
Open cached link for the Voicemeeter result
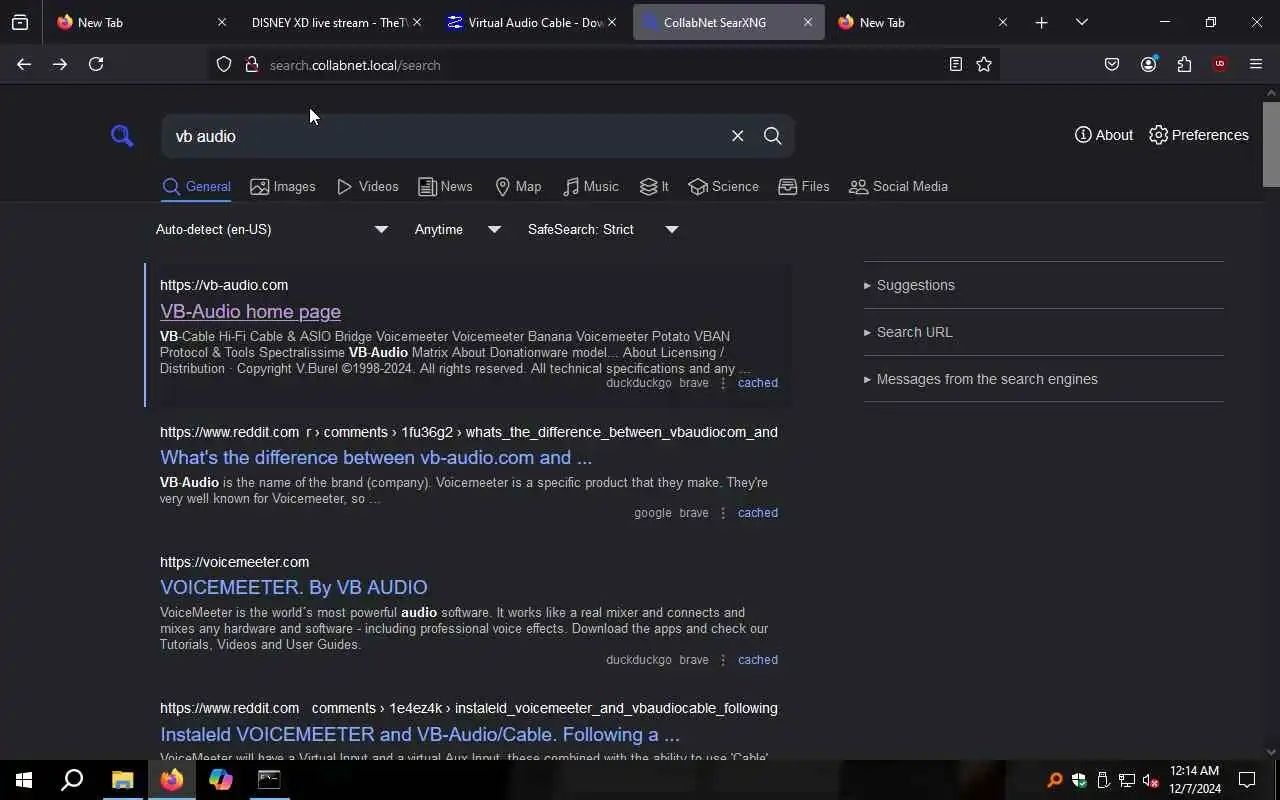coord(758,660)
